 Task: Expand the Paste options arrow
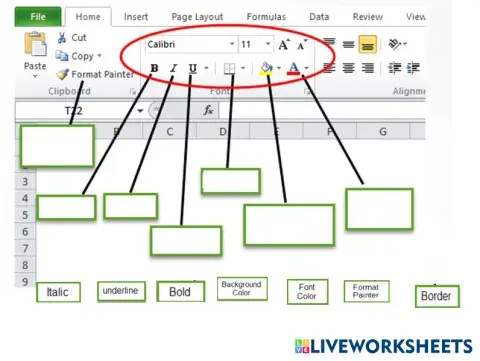pyautogui.click(x=35, y=77)
